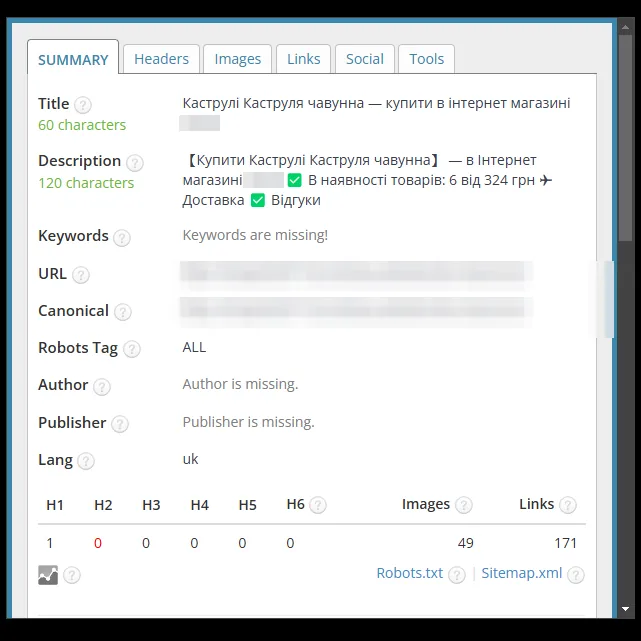Click the '60 characters' title count
Image resolution: width=641 pixels, height=641 pixels.
pyautogui.click(x=82, y=125)
